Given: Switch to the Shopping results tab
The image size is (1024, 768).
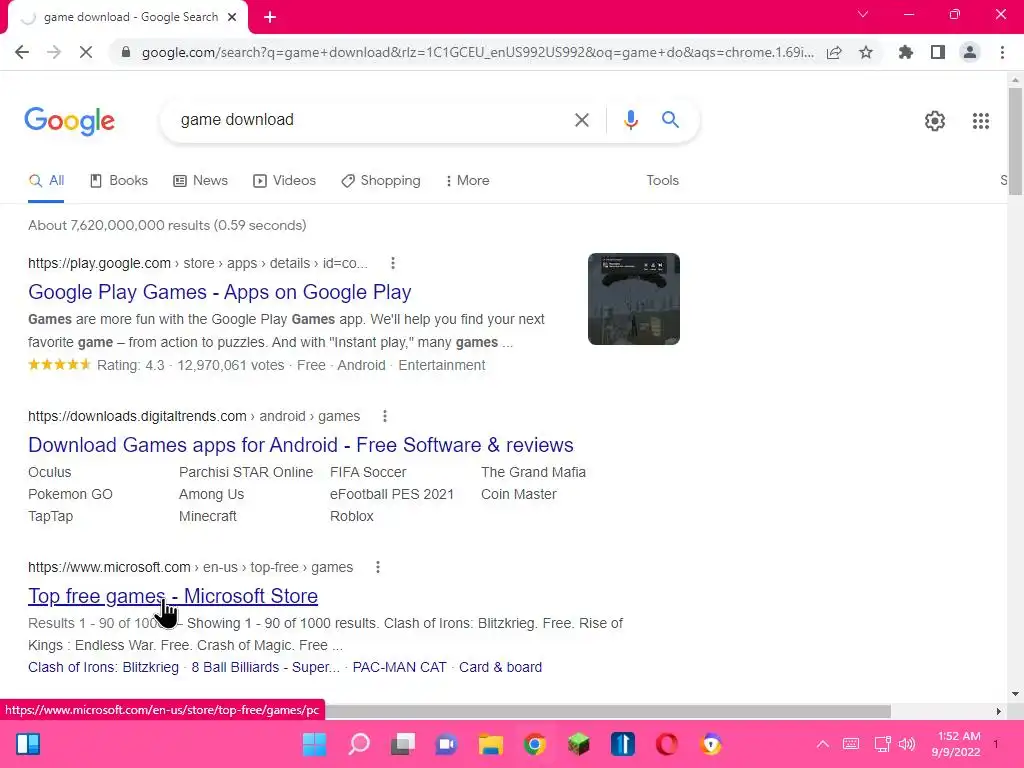Looking at the screenshot, I should tap(381, 181).
